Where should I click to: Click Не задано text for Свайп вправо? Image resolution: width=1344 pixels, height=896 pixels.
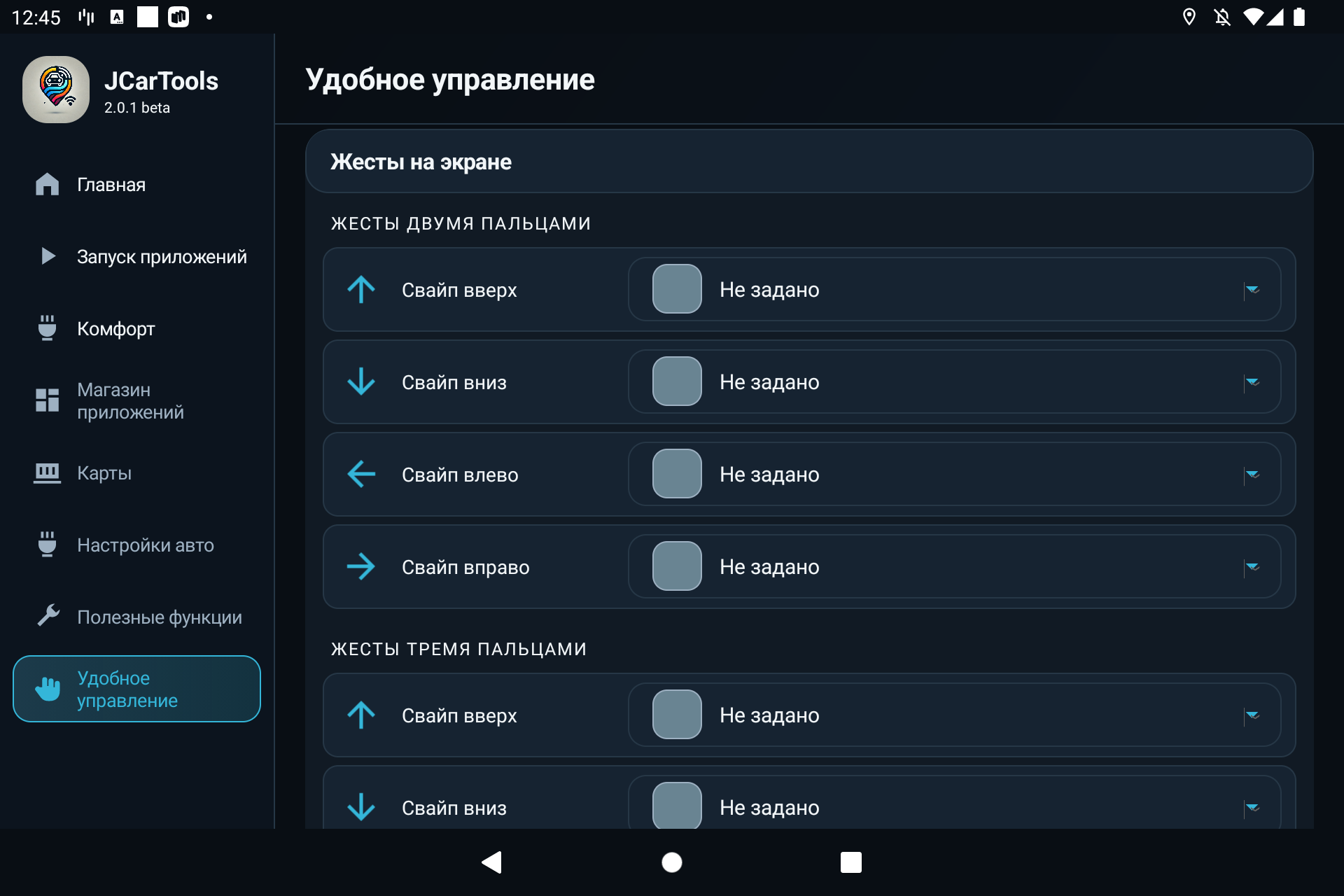point(769,567)
